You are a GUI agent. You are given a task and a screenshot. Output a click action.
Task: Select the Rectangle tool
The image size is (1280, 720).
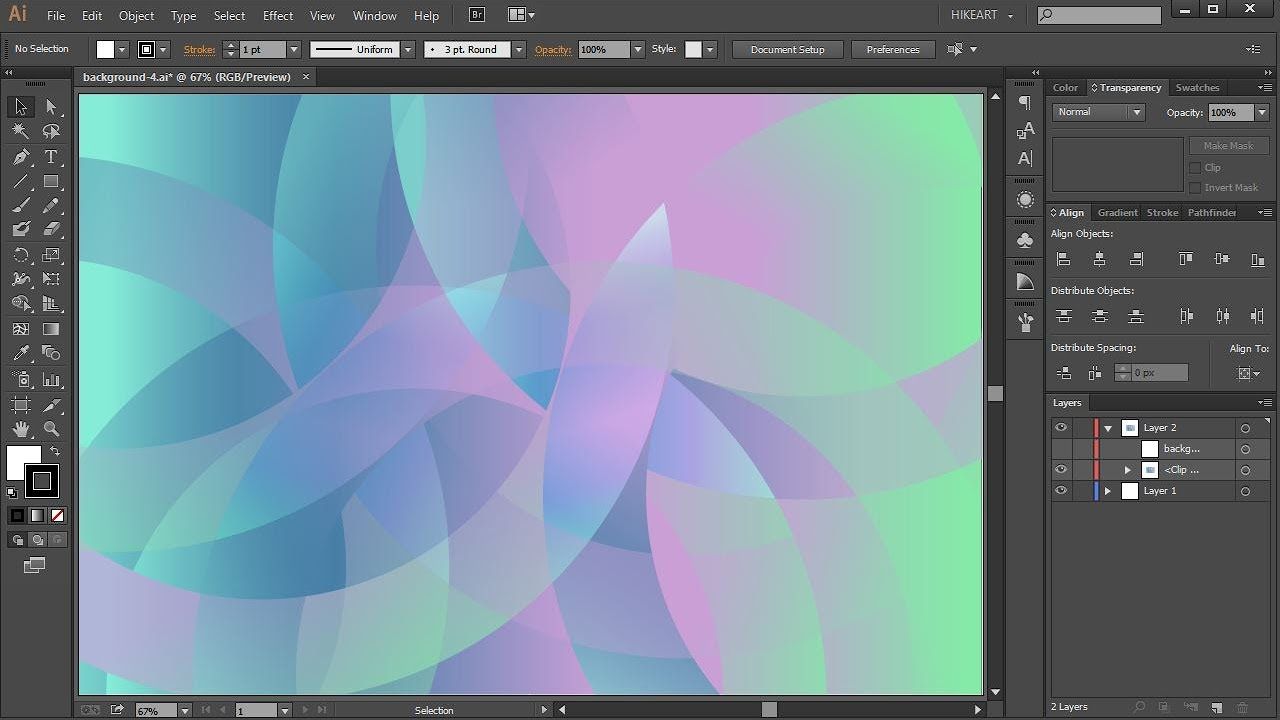click(x=51, y=181)
